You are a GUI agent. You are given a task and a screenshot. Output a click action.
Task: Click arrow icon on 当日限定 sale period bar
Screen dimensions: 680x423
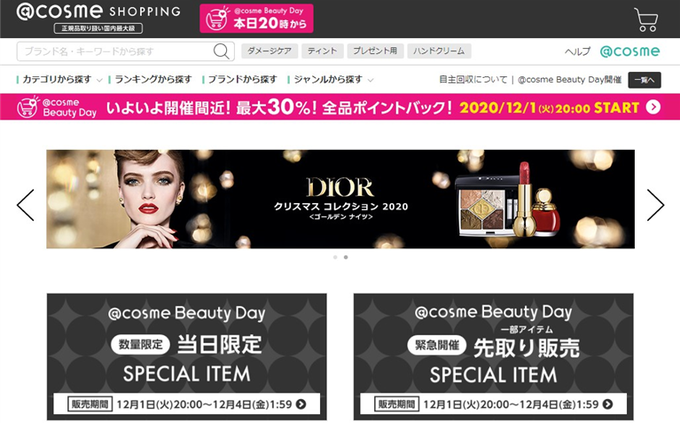[301, 404]
